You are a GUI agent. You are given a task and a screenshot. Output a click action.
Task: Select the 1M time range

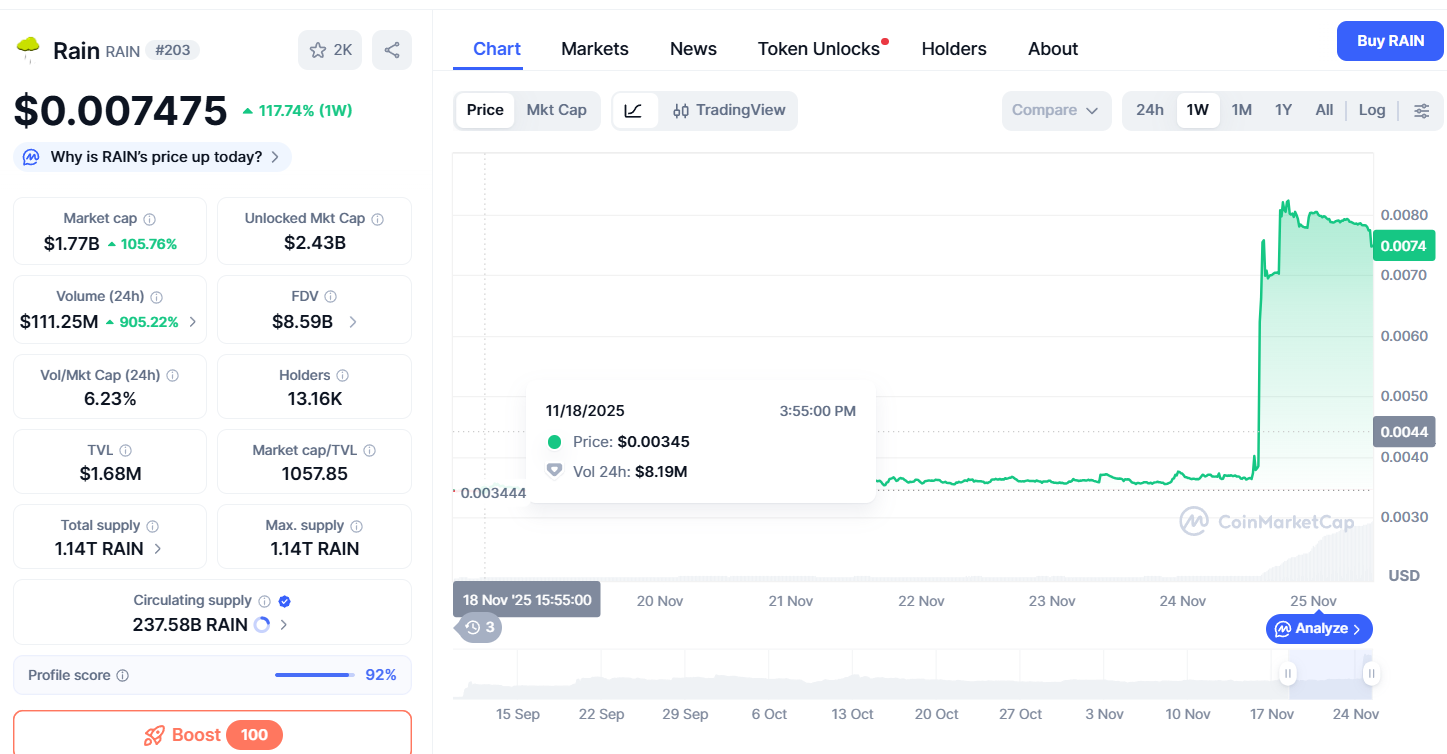point(1242,110)
